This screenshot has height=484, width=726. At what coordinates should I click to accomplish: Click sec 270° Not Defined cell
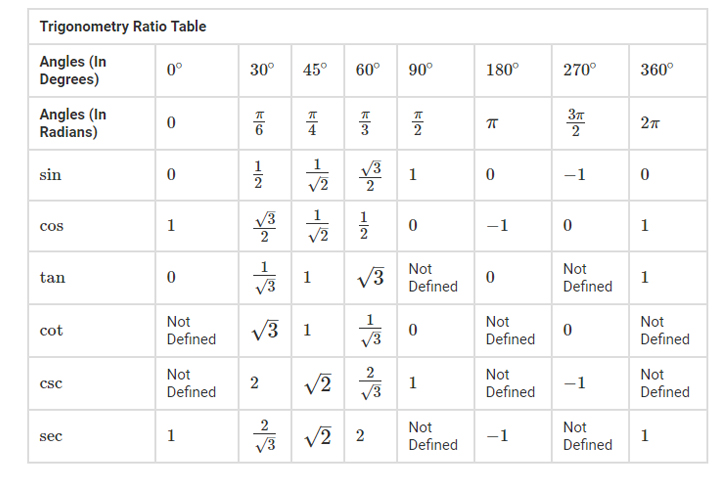click(x=587, y=436)
